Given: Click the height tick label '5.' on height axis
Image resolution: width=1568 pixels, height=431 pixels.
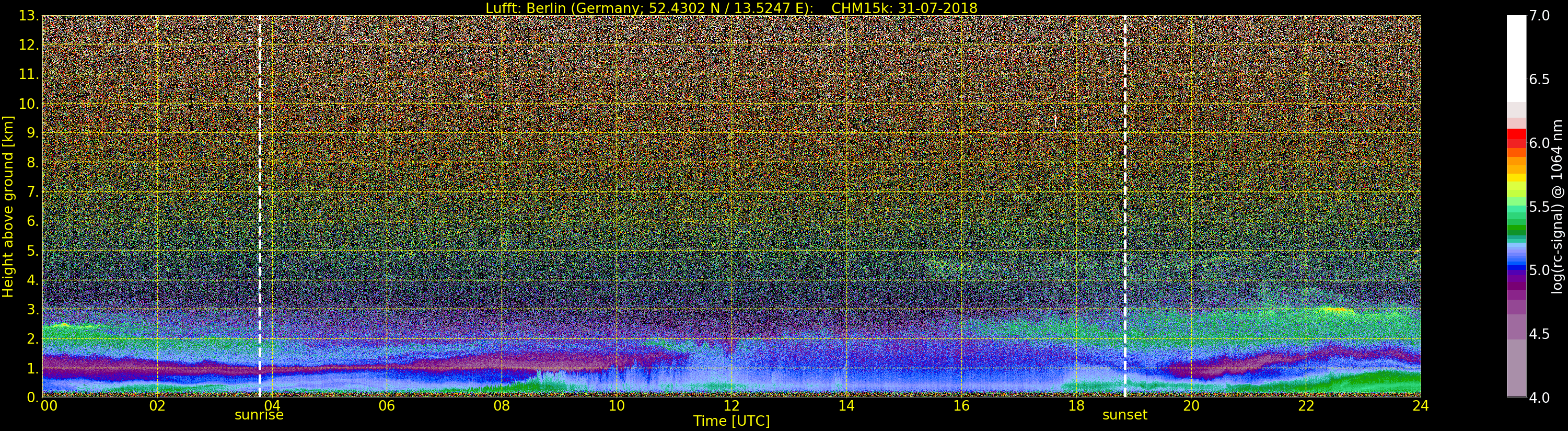Looking at the screenshot, I should [33, 251].
